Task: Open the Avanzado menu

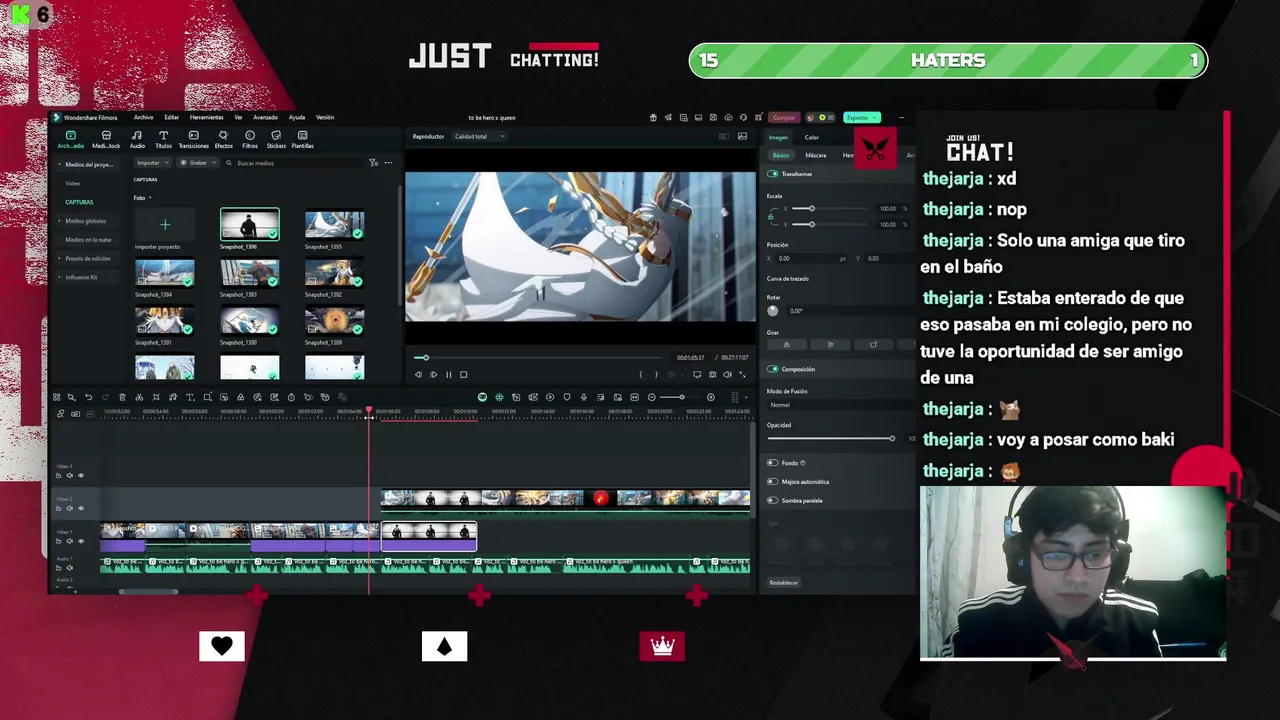Action: point(265,117)
